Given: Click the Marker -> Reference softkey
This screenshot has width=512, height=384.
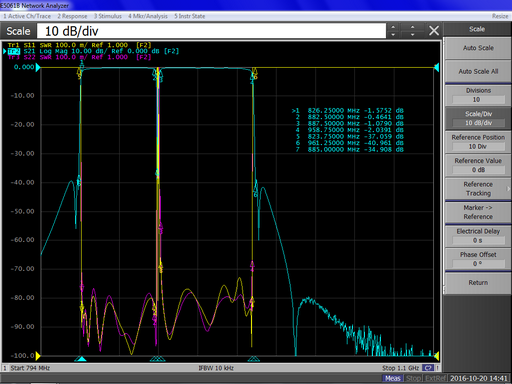Looking at the screenshot, I should tap(478, 212).
